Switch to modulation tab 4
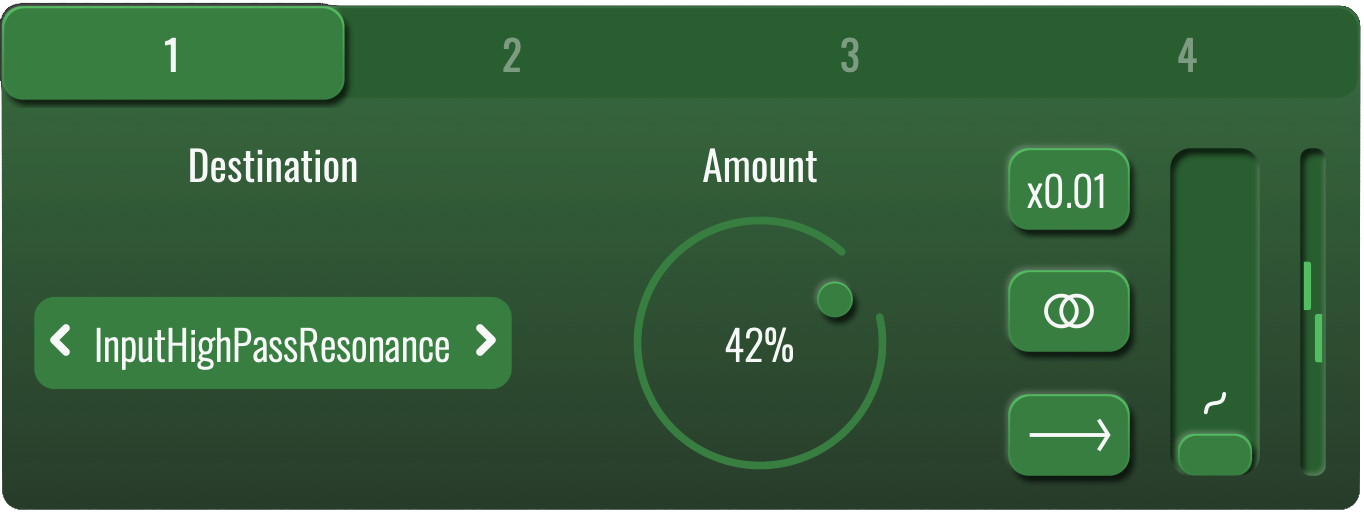 1187,56
